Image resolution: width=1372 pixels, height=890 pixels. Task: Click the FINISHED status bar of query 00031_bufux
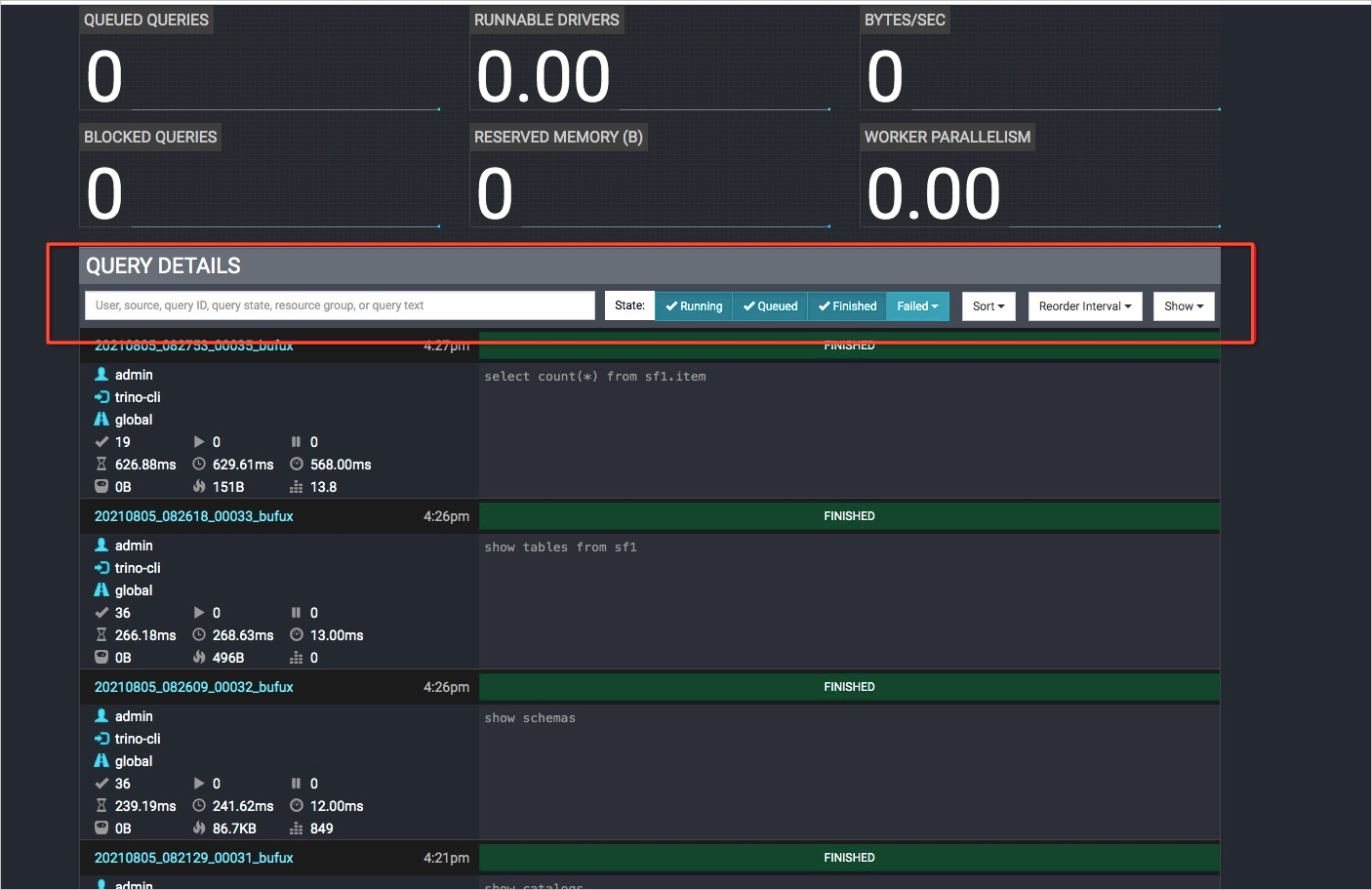pos(849,858)
